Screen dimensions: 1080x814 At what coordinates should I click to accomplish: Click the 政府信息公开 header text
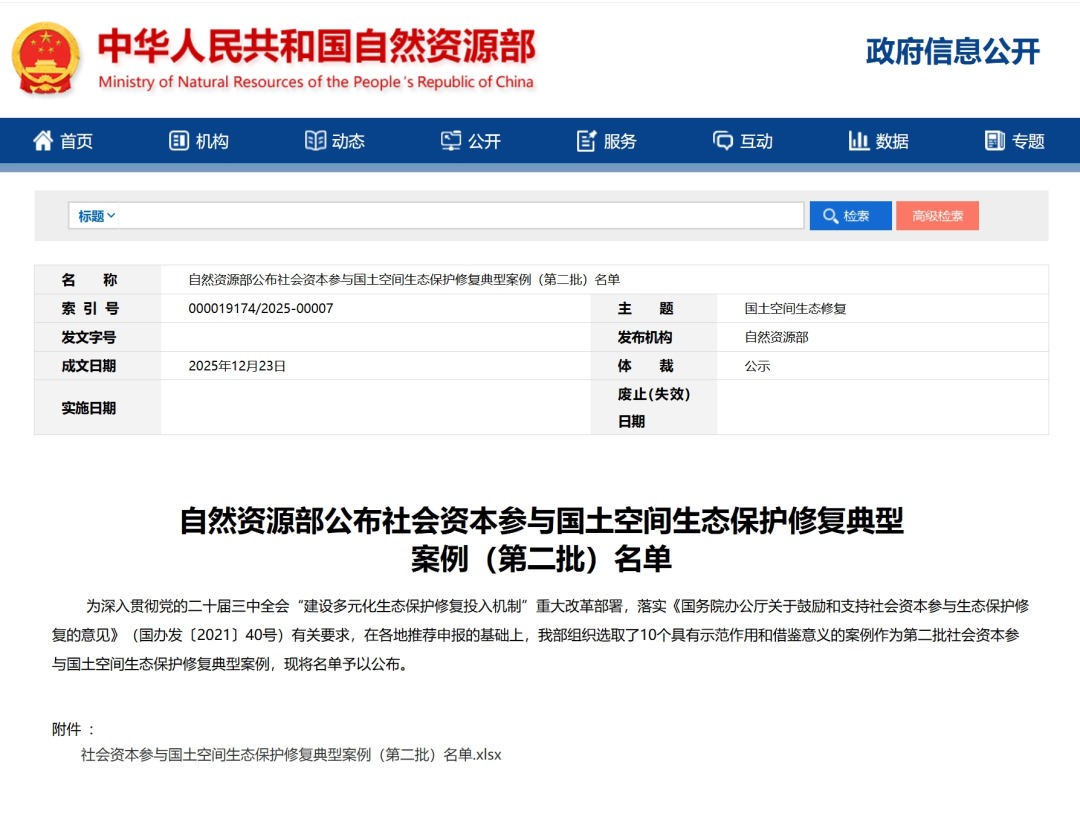point(953,52)
